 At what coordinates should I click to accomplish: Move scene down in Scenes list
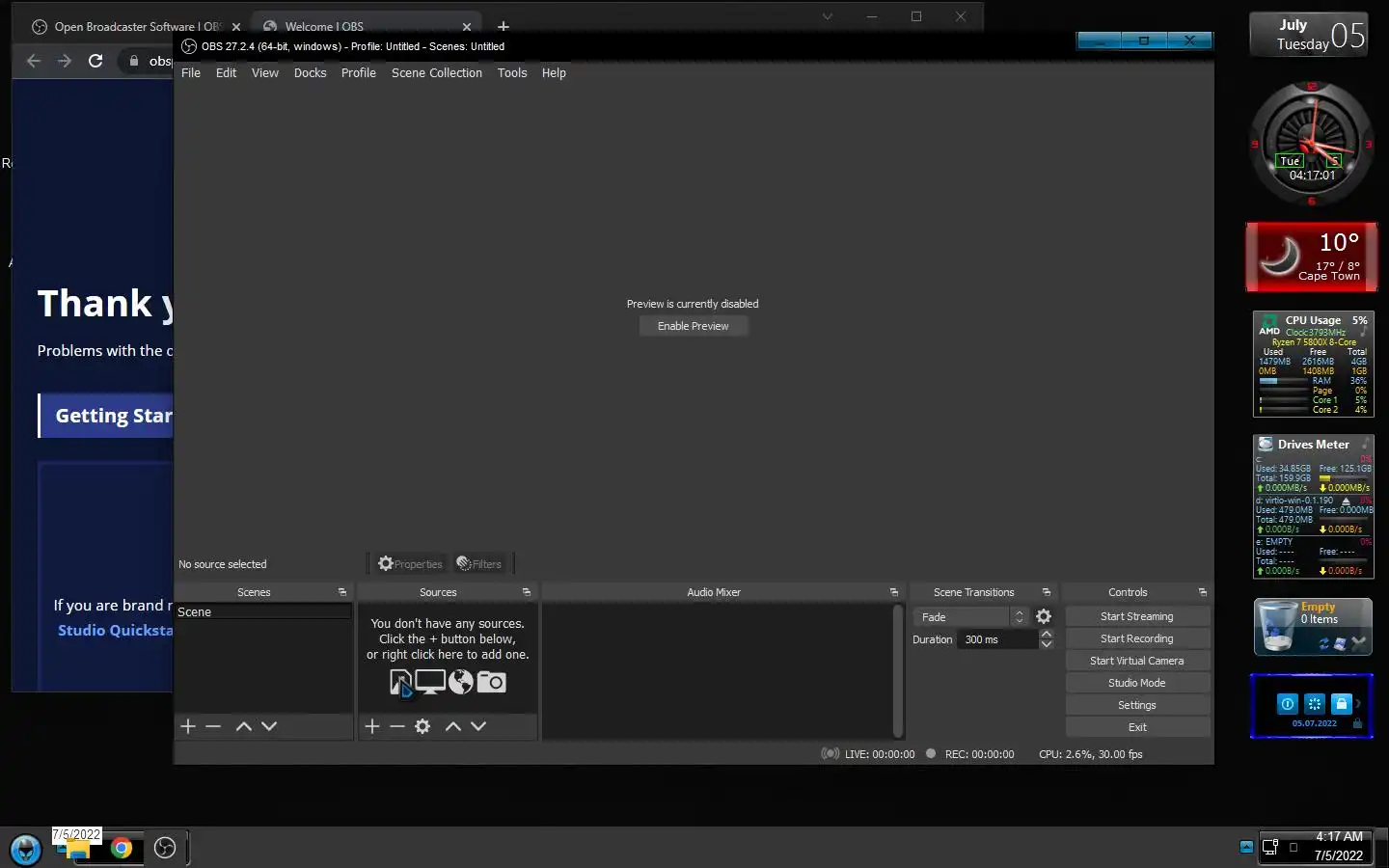269,726
